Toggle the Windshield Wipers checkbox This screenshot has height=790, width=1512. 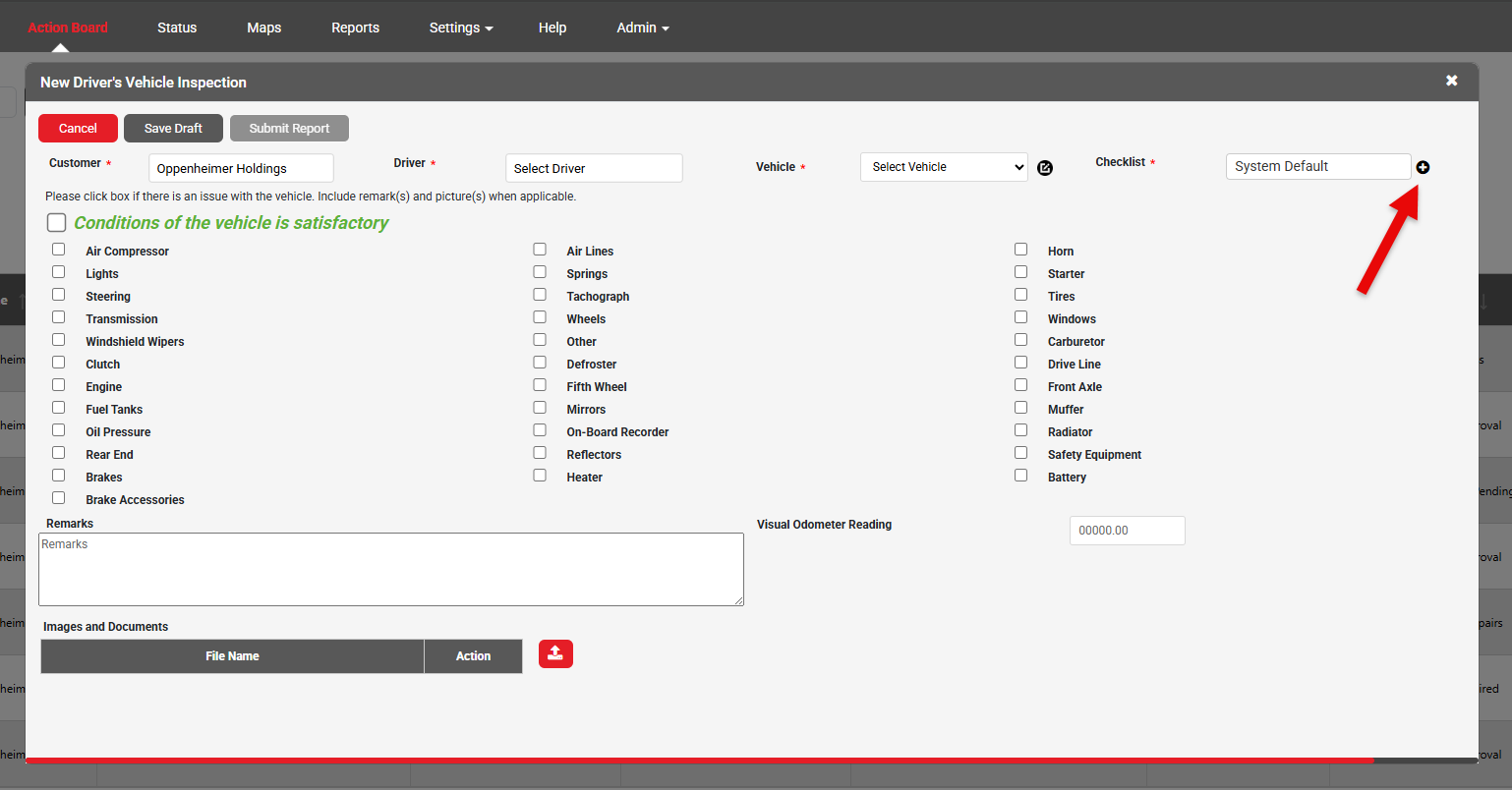pos(59,340)
